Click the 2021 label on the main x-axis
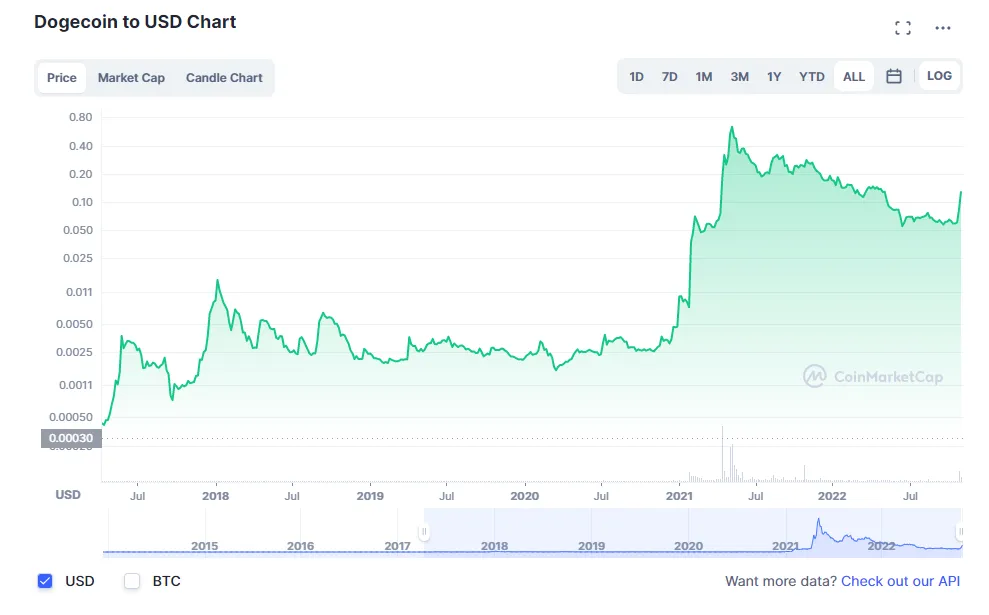 pos(679,496)
